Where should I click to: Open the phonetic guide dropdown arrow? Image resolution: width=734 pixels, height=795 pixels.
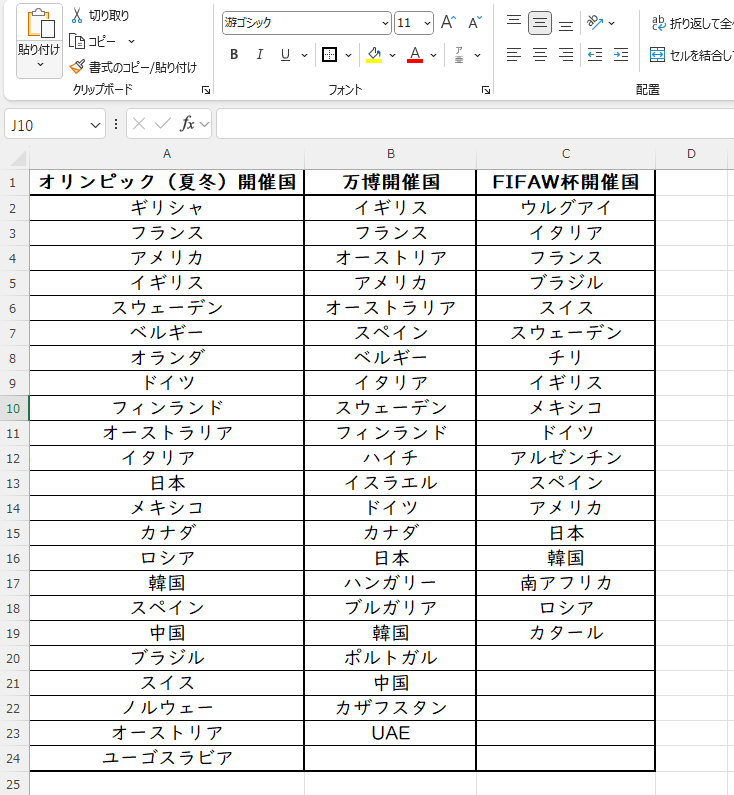(477, 55)
